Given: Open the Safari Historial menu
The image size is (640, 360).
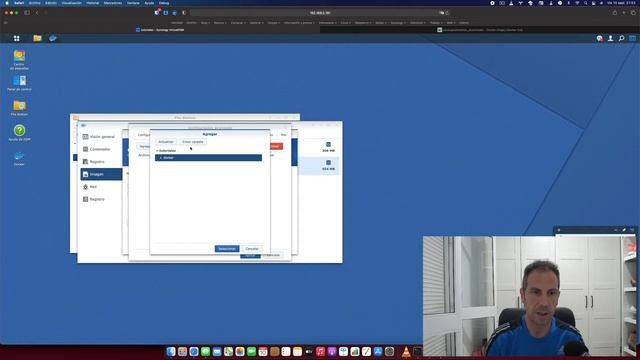Looking at the screenshot, I should (92, 3).
